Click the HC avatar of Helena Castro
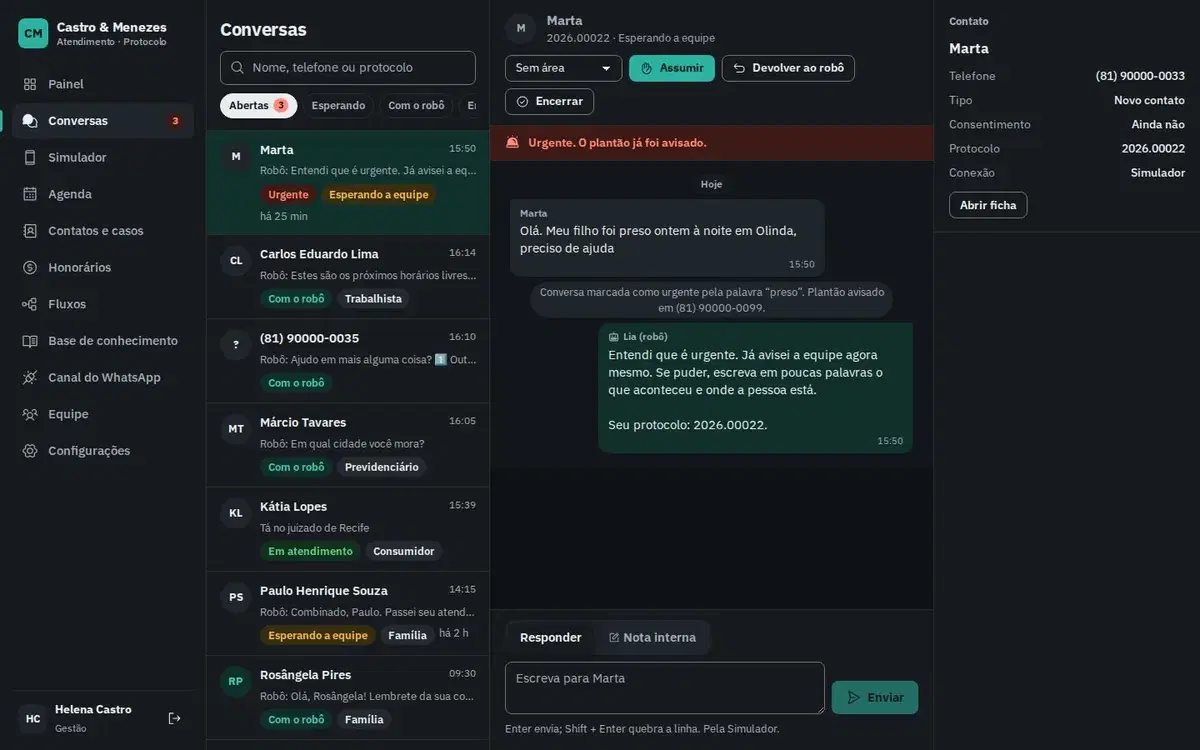Screen dimensions: 1200x750 33,719
